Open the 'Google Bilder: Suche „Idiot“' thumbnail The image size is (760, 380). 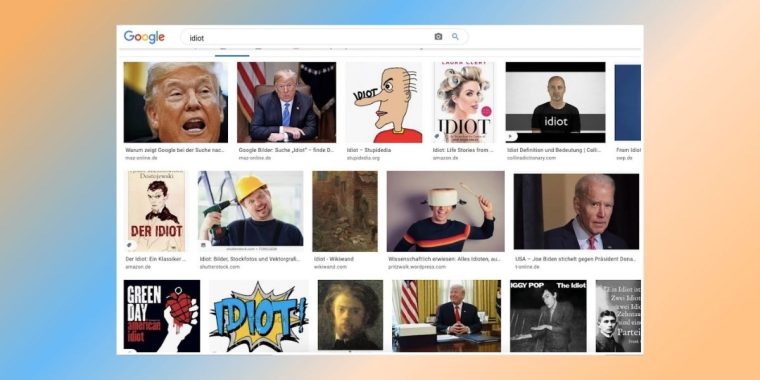[x=286, y=102]
